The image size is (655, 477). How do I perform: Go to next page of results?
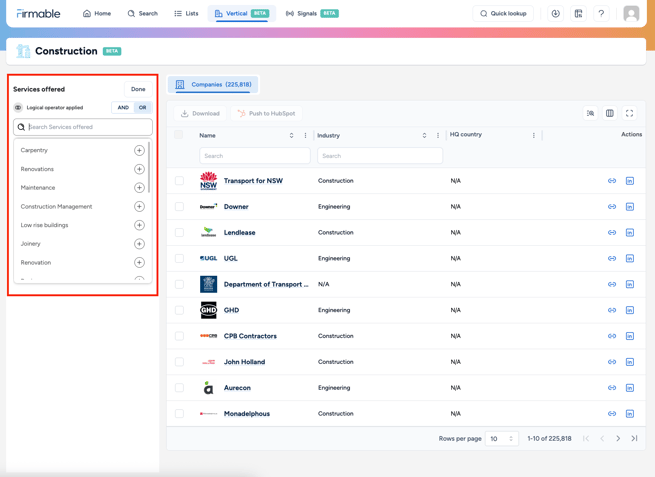coord(618,439)
